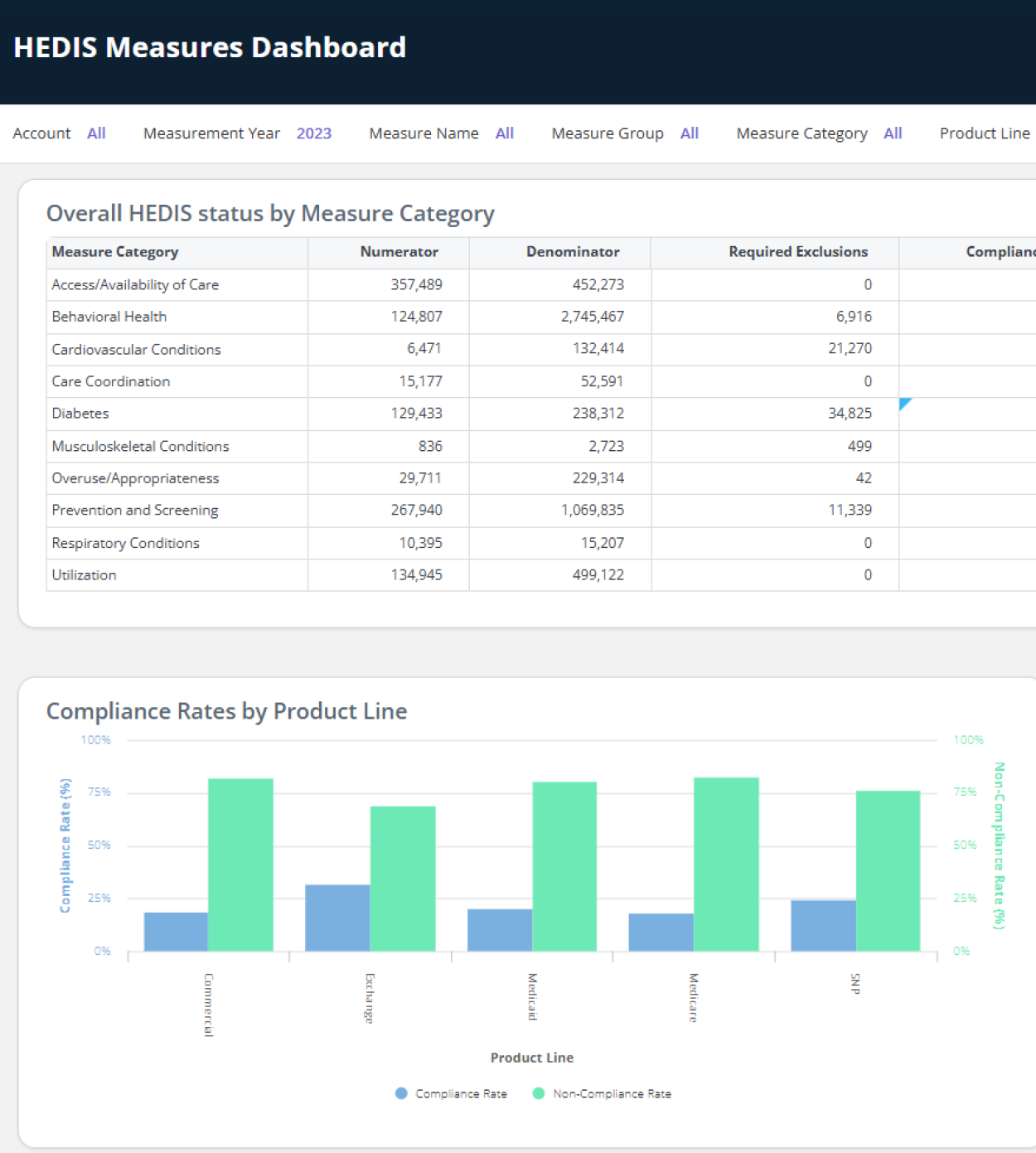Select the Medicare product line axis label
The image size is (1036, 1153).
693,999
